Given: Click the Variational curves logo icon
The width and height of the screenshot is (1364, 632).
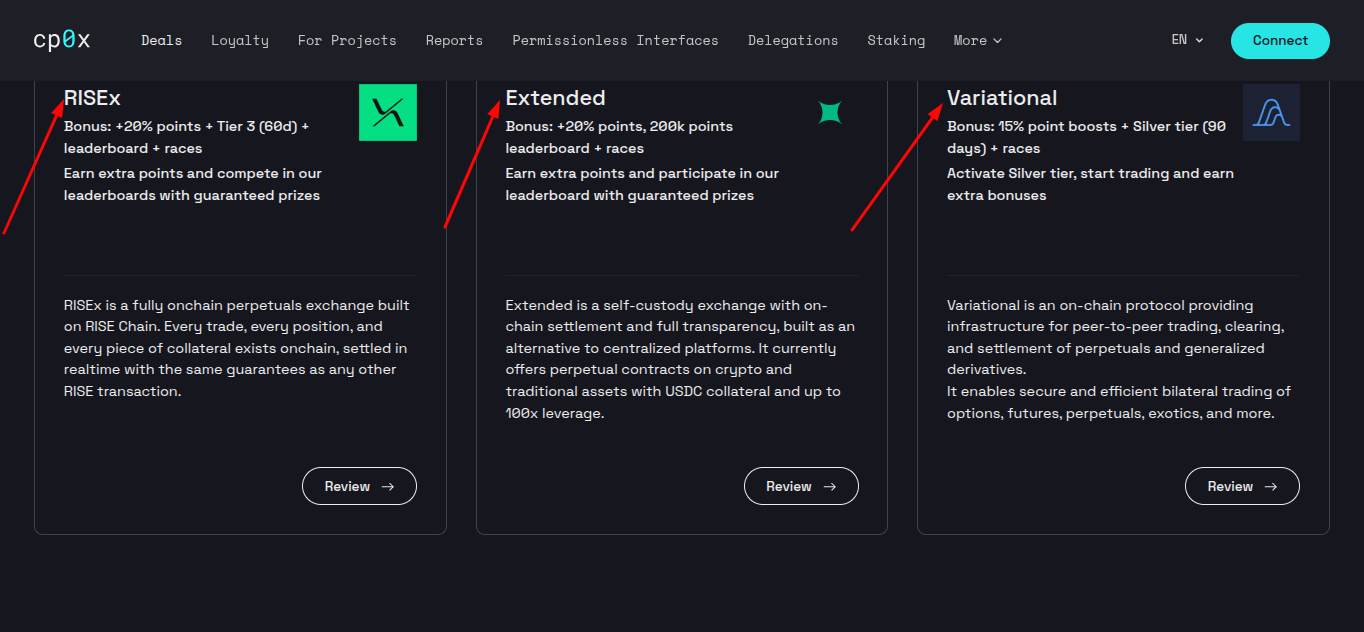Looking at the screenshot, I should coord(1271,112).
